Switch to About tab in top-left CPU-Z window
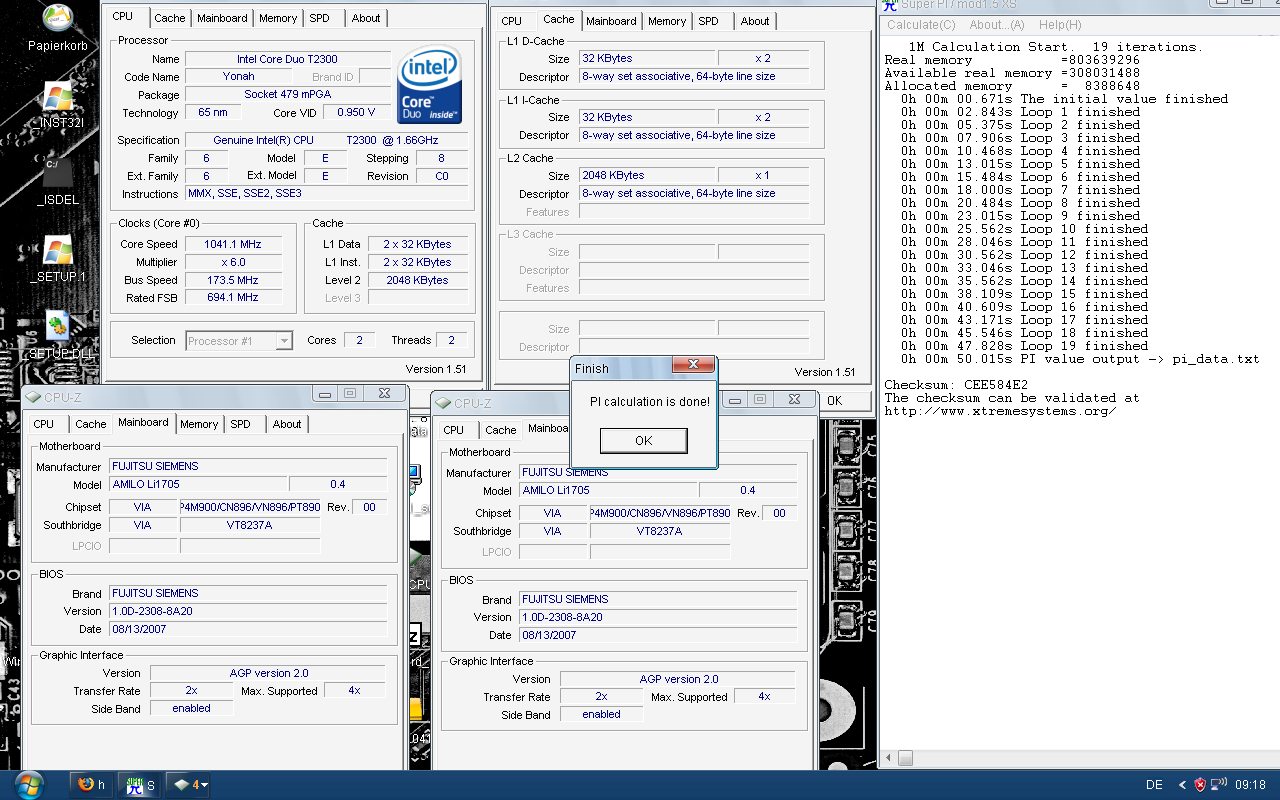The image size is (1280, 800). click(366, 18)
